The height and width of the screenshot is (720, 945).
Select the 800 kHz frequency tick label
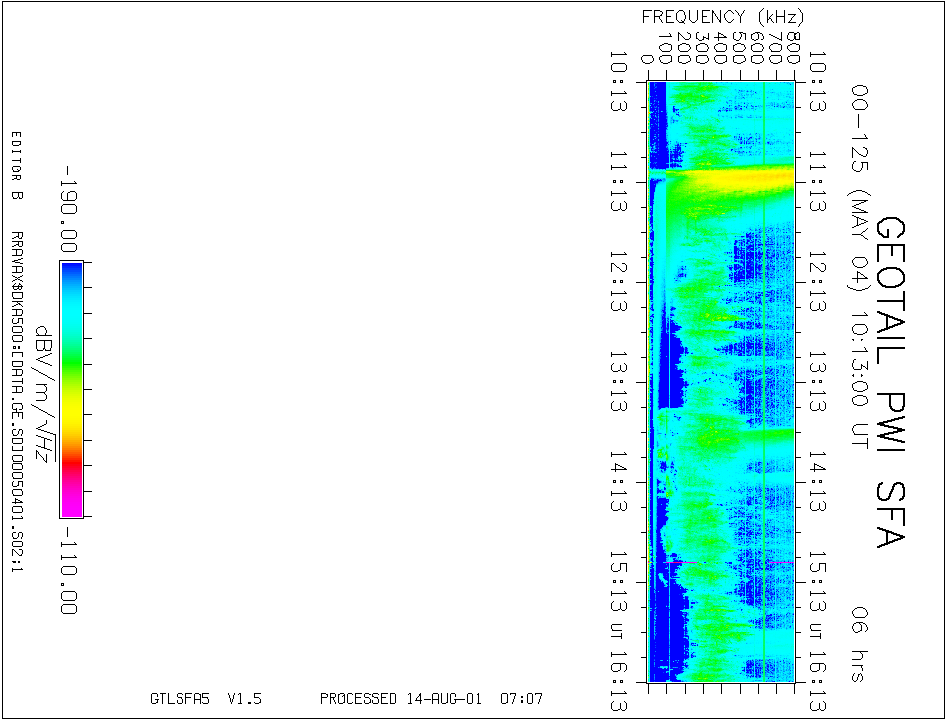(x=792, y=46)
